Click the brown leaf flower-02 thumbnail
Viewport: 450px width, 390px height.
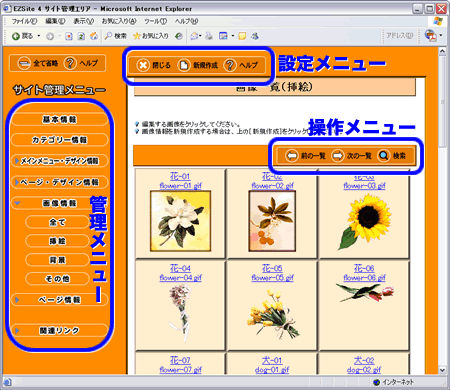[x=272, y=221]
